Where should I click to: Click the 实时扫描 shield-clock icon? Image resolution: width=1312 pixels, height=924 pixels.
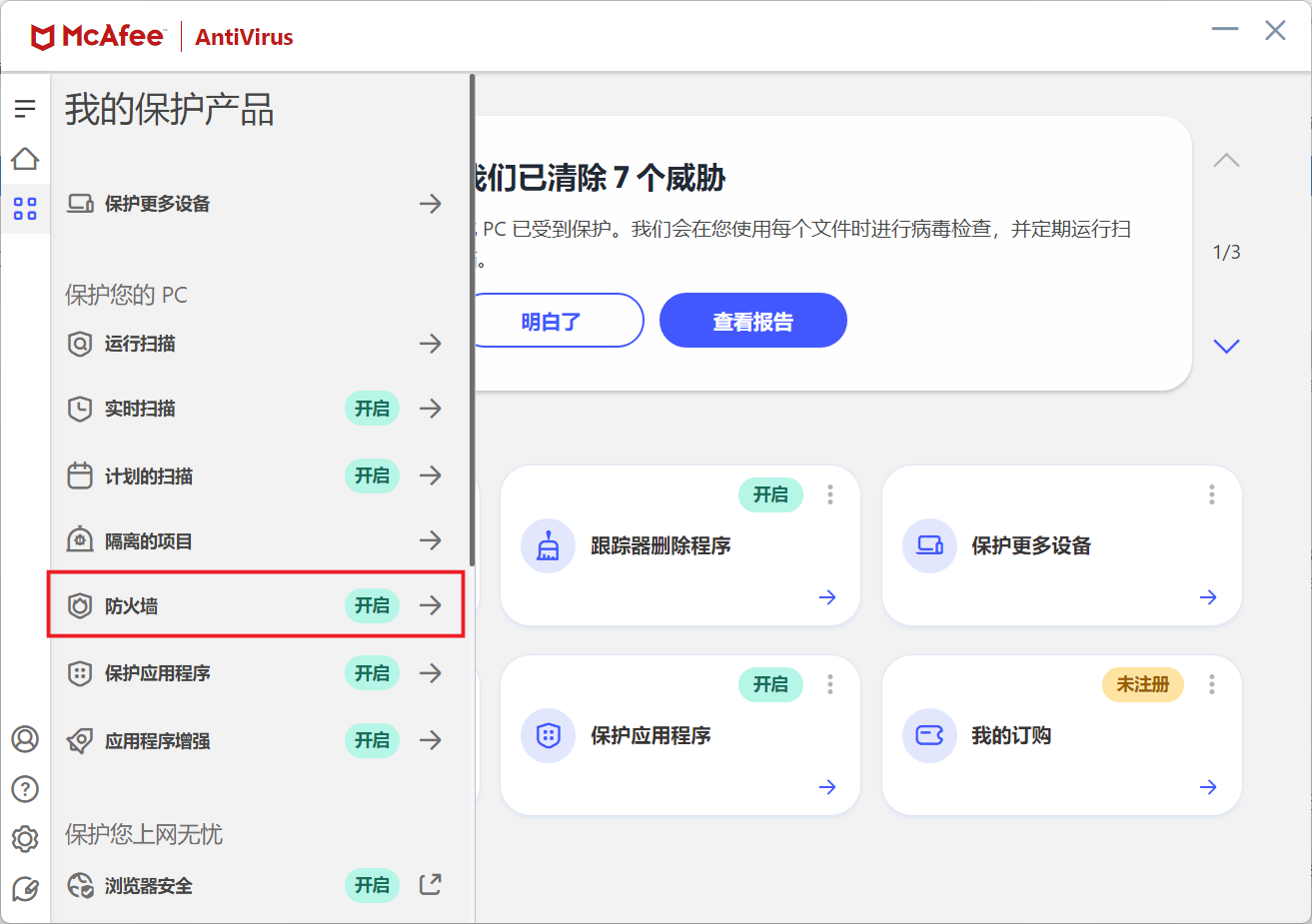pos(80,409)
